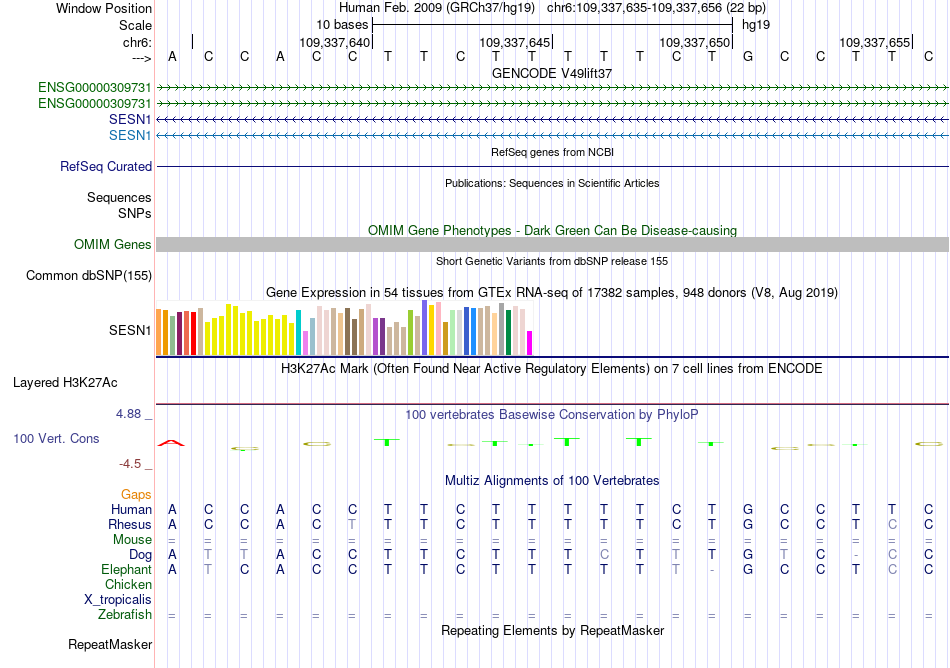This screenshot has width=950, height=668.
Task: Click the first ENSG00000309731 transcript label
Action: [95, 87]
